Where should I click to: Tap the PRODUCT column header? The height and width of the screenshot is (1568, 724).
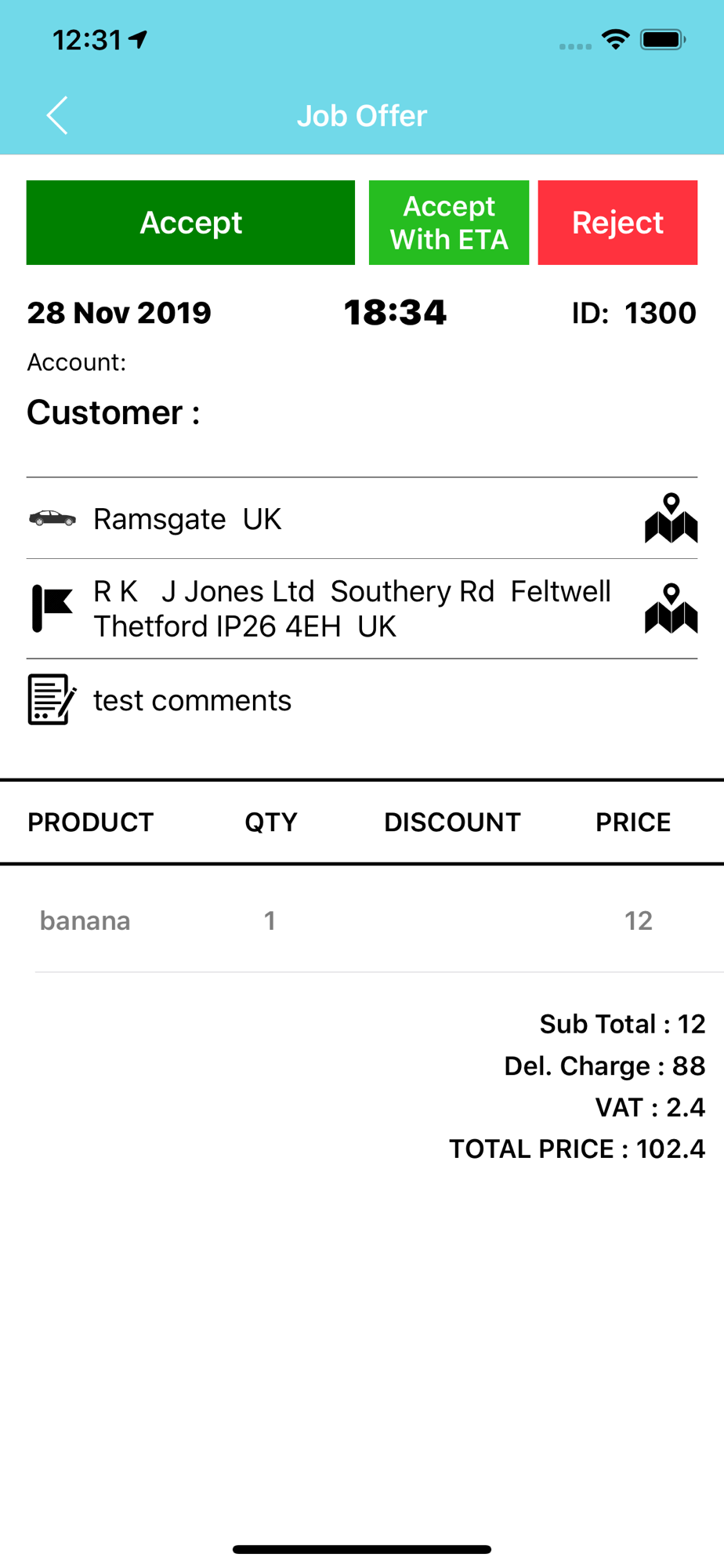click(x=91, y=822)
